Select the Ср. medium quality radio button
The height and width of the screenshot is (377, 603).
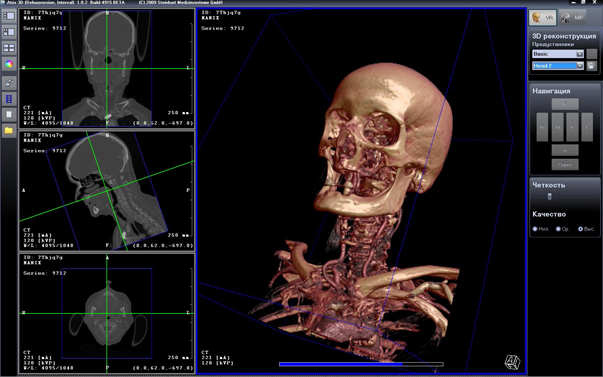tap(558, 229)
